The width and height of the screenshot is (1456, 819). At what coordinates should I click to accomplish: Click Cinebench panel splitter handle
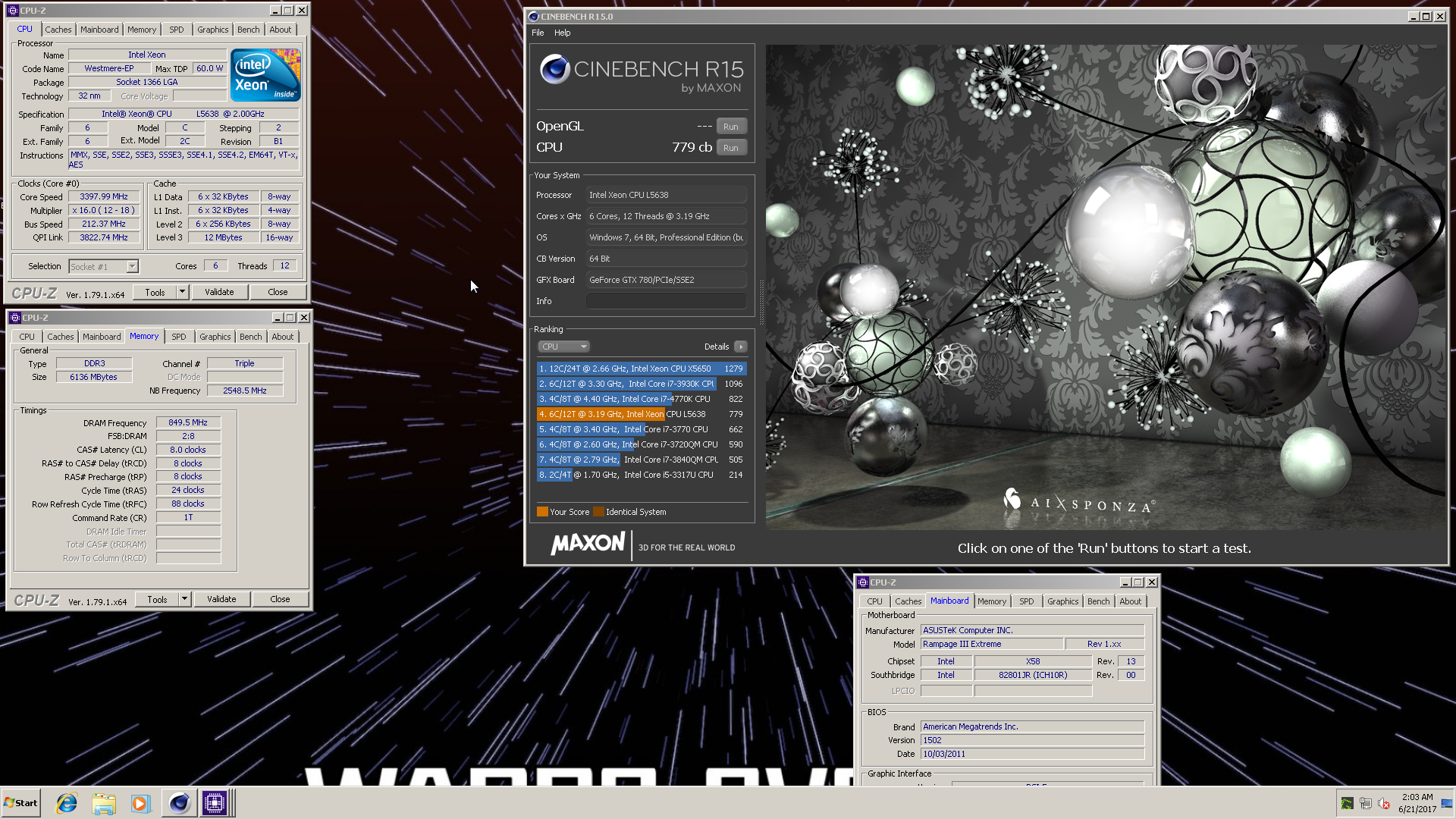tap(761, 301)
